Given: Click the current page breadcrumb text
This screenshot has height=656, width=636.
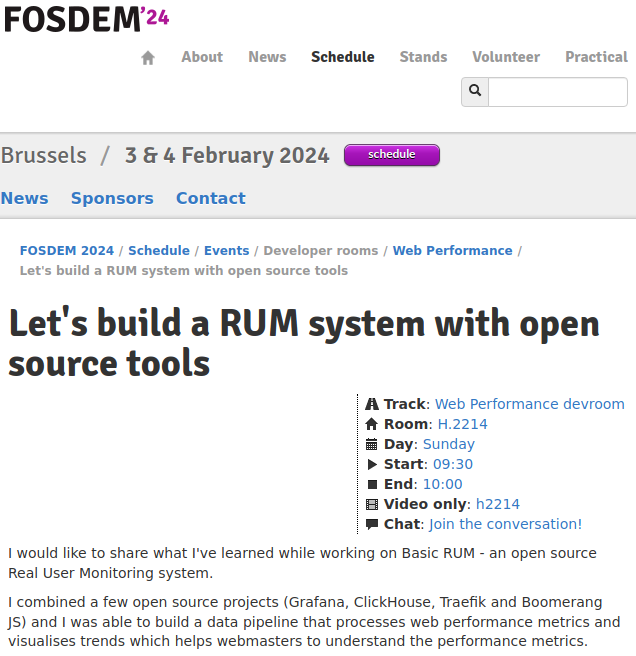Looking at the screenshot, I should pyautogui.click(x=184, y=271).
